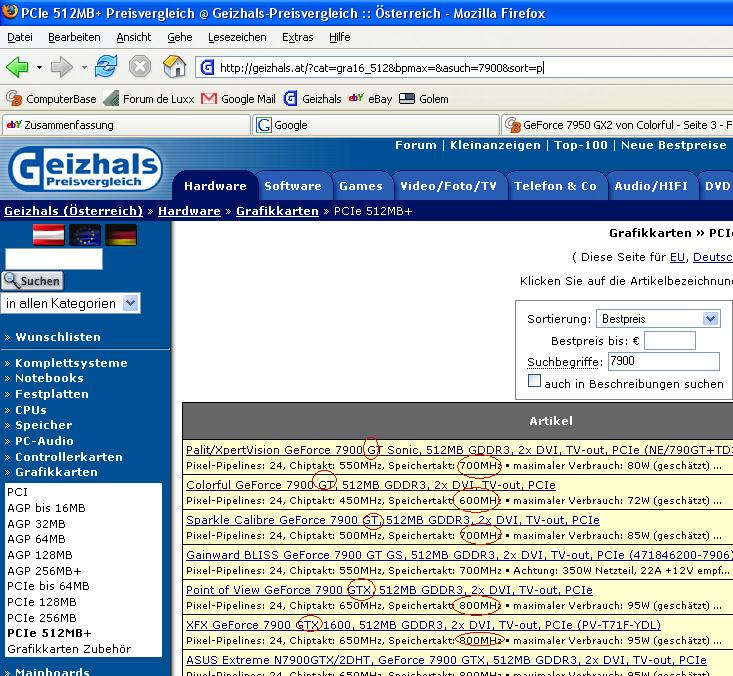Viewport: 733px width, 676px height.
Task: Click the Firefox window title icon
Action: 9,11
